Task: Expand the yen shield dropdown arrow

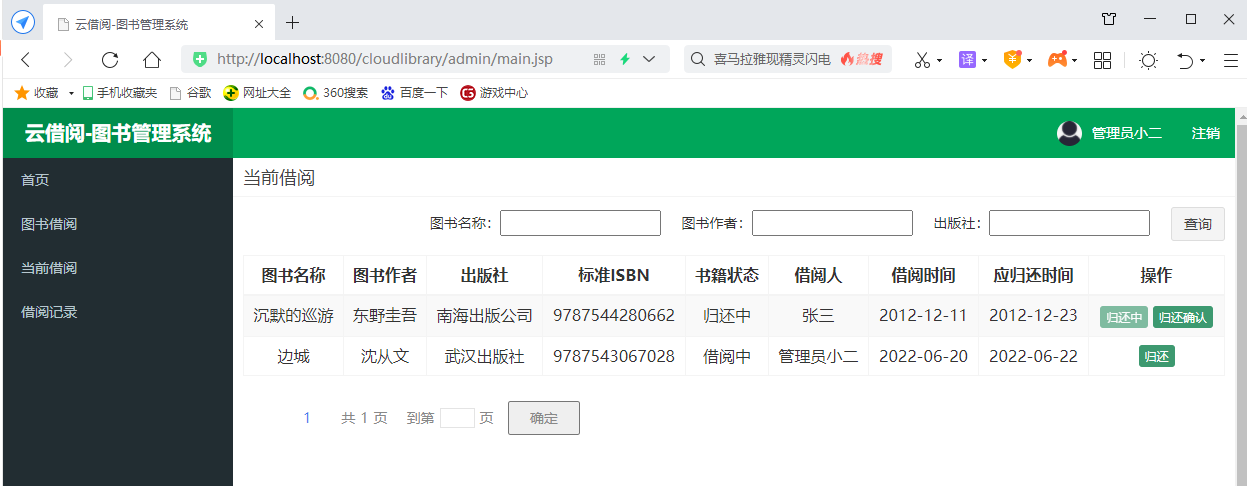Action: pos(1030,61)
